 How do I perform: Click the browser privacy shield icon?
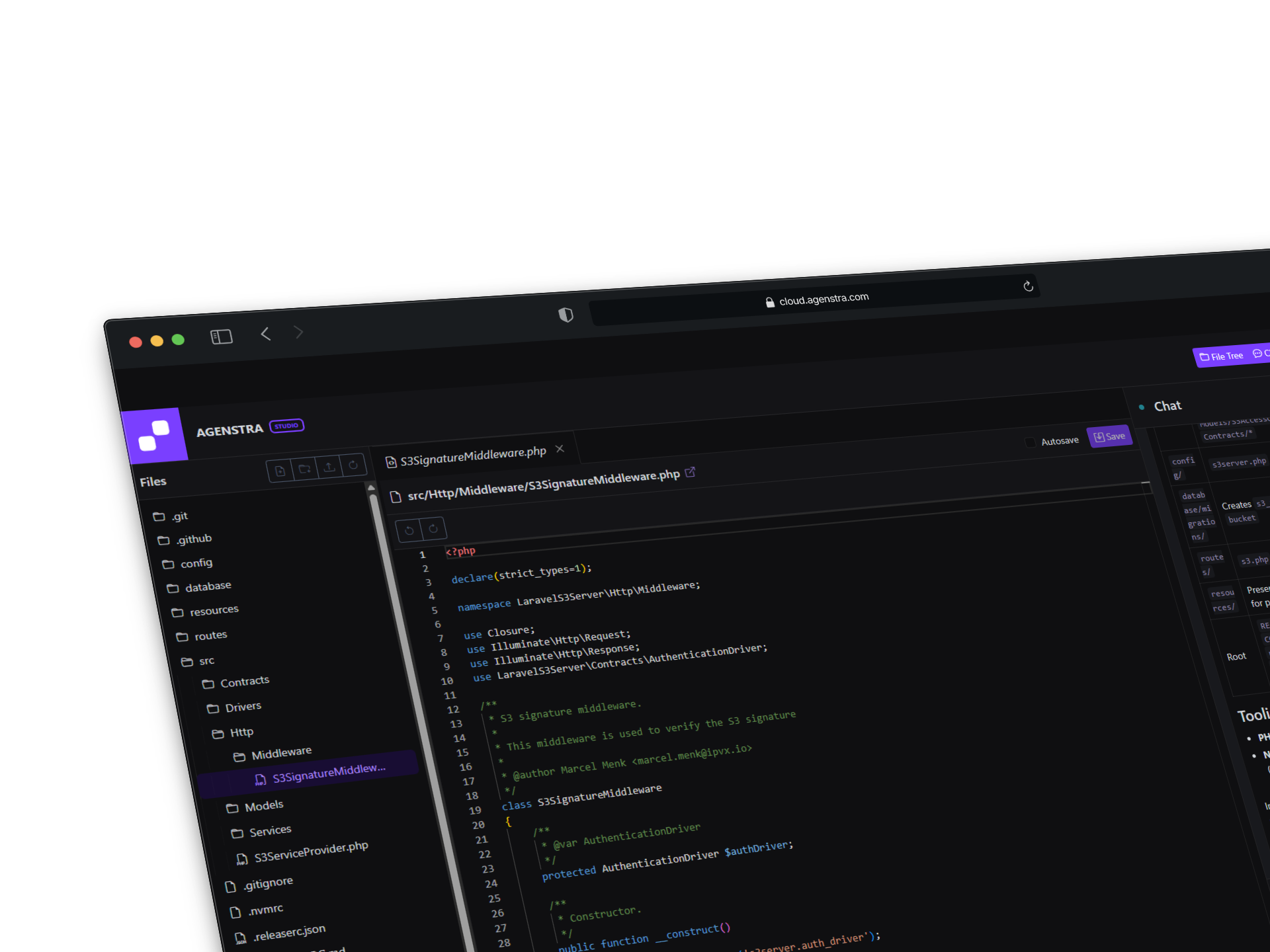point(566,315)
